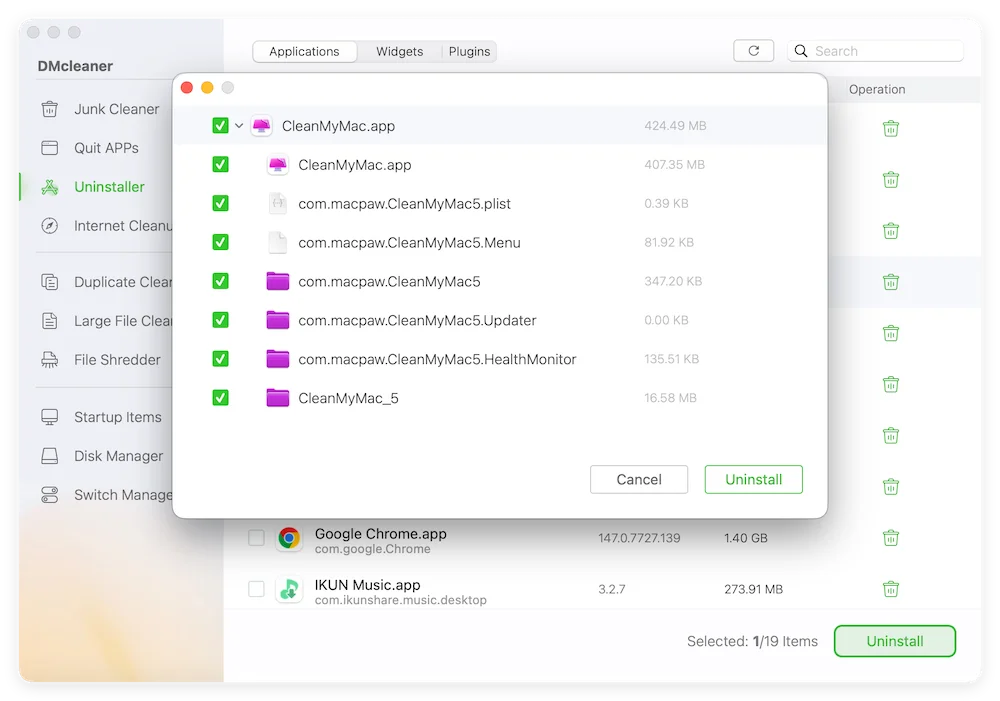Uncheck the com.macpaw.CleanMyMac5.plist checkbox
The image size is (1000, 701).
click(220, 203)
